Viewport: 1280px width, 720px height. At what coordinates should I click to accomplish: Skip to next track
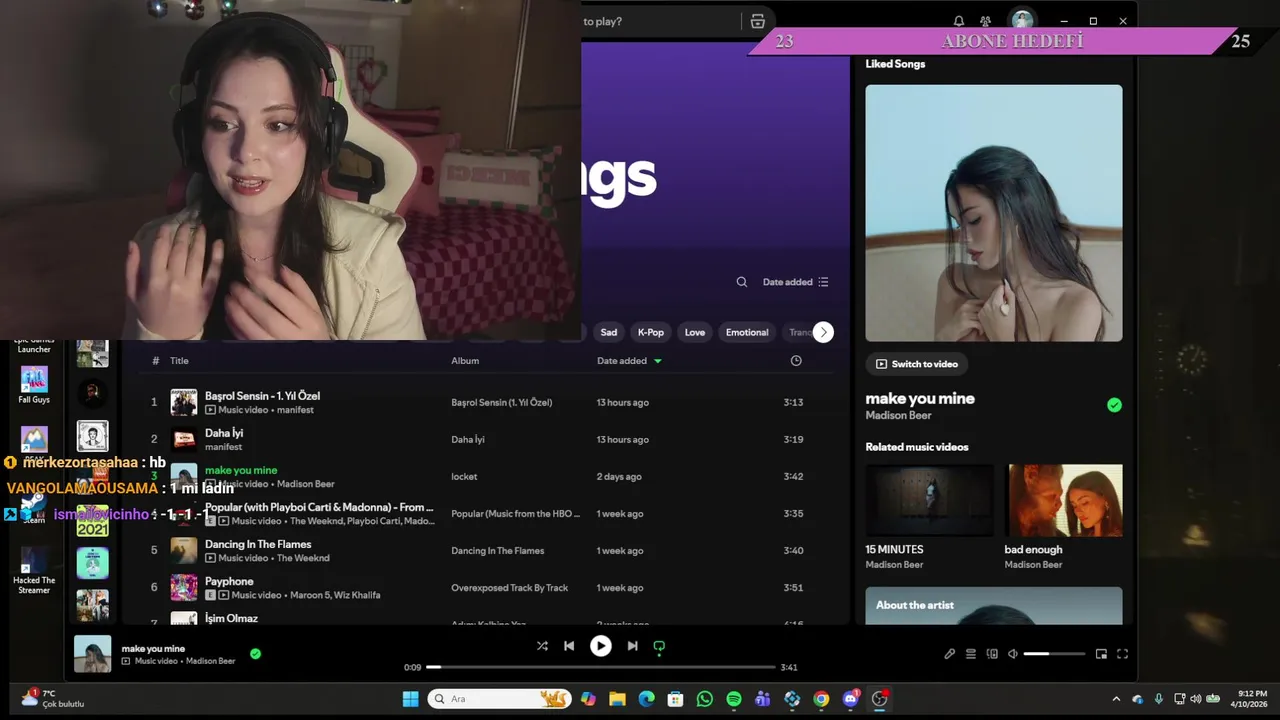pyautogui.click(x=632, y=646)
